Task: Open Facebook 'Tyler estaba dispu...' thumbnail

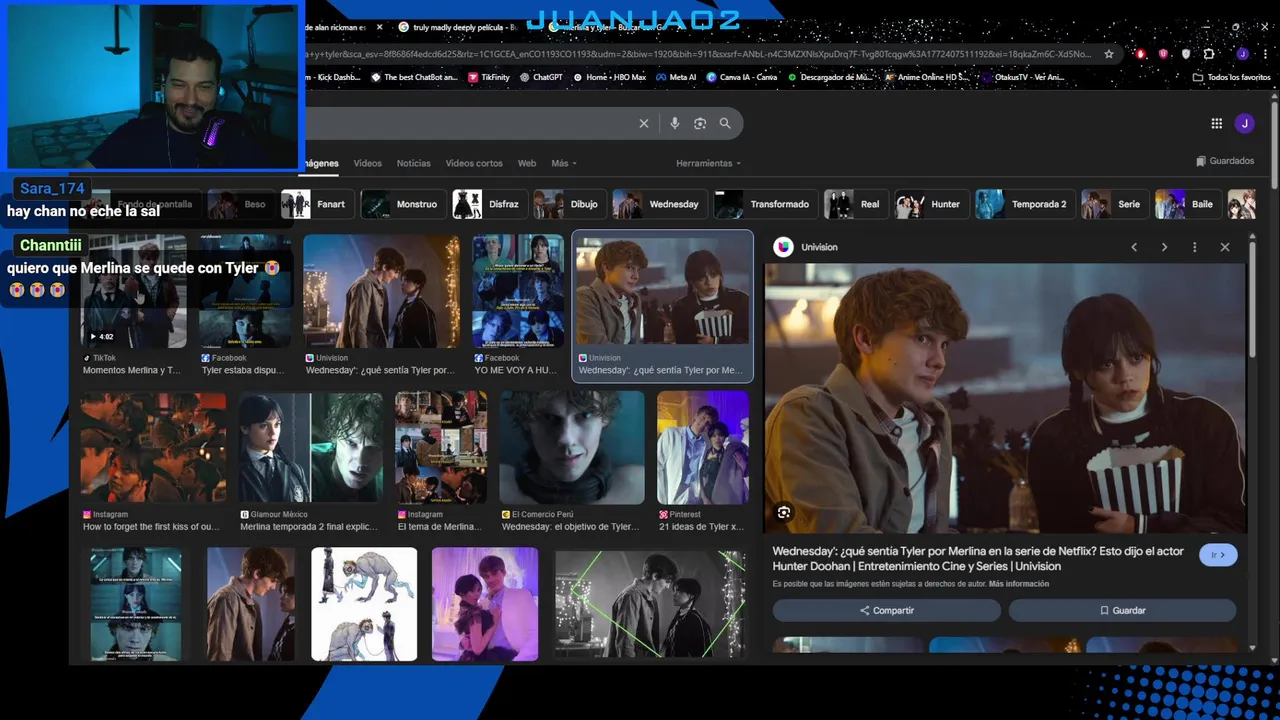Action: (x=245, y=291)
